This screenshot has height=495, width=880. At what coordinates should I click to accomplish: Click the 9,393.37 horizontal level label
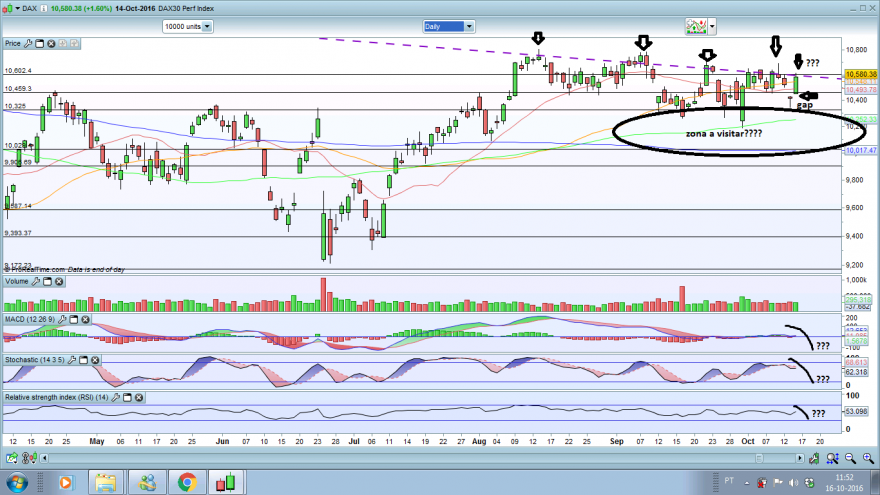coord(19,233)
